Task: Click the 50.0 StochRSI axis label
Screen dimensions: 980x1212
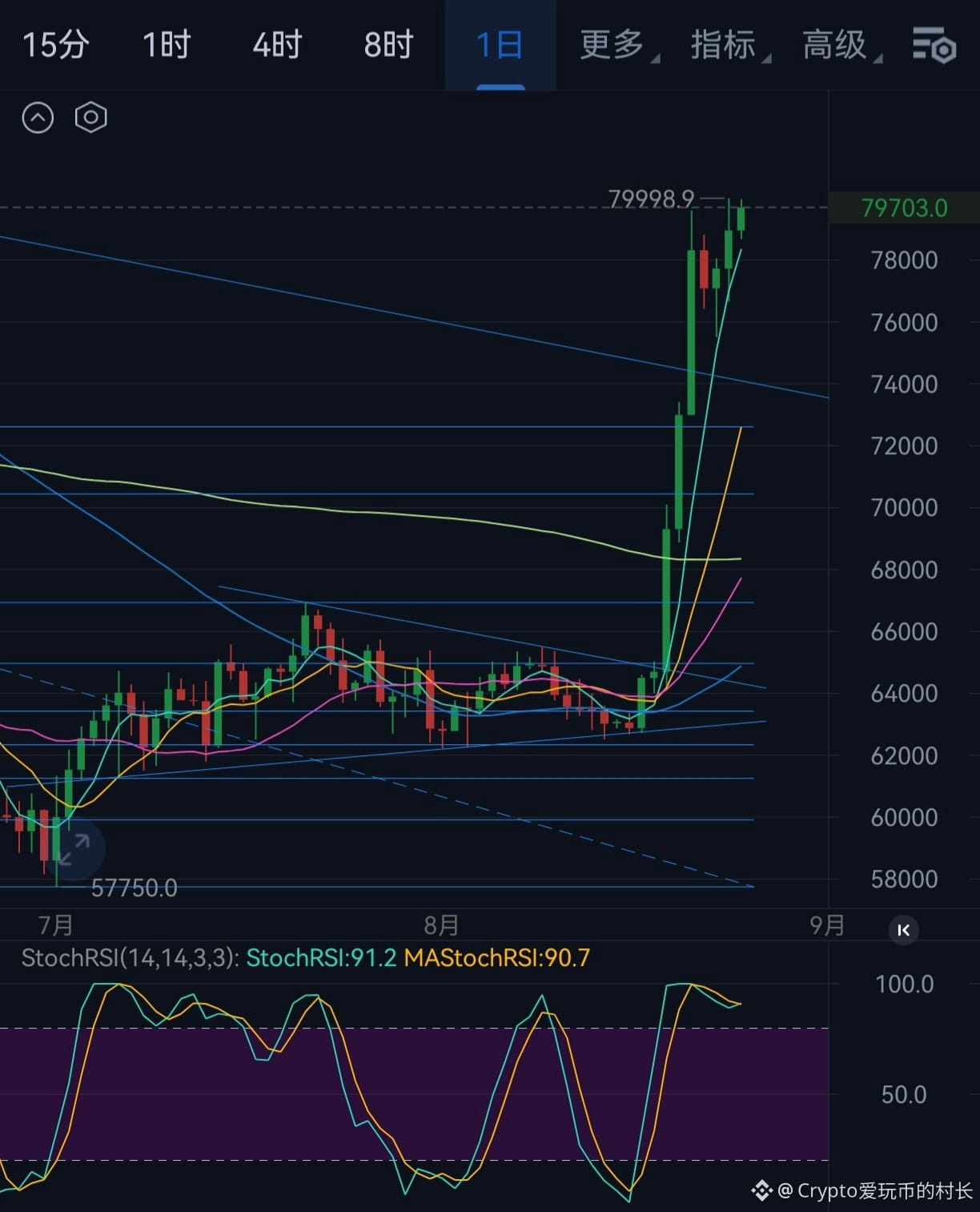Action: click(904, 1094)
